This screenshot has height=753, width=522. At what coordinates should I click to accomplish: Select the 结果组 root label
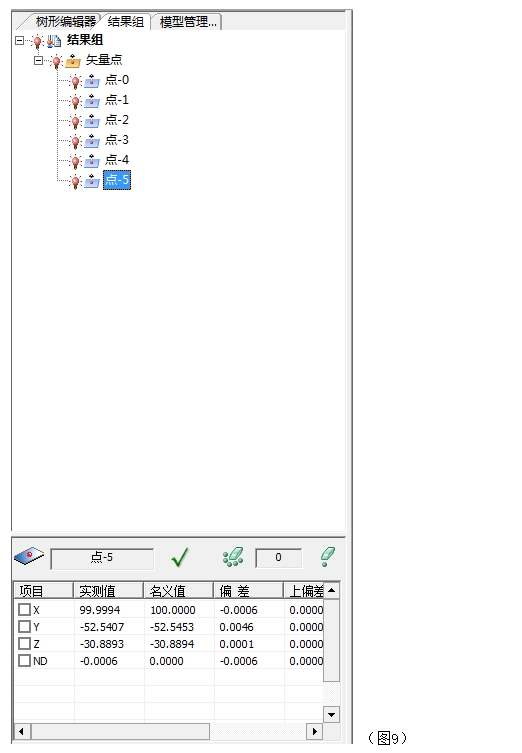(x=85, y=40)
